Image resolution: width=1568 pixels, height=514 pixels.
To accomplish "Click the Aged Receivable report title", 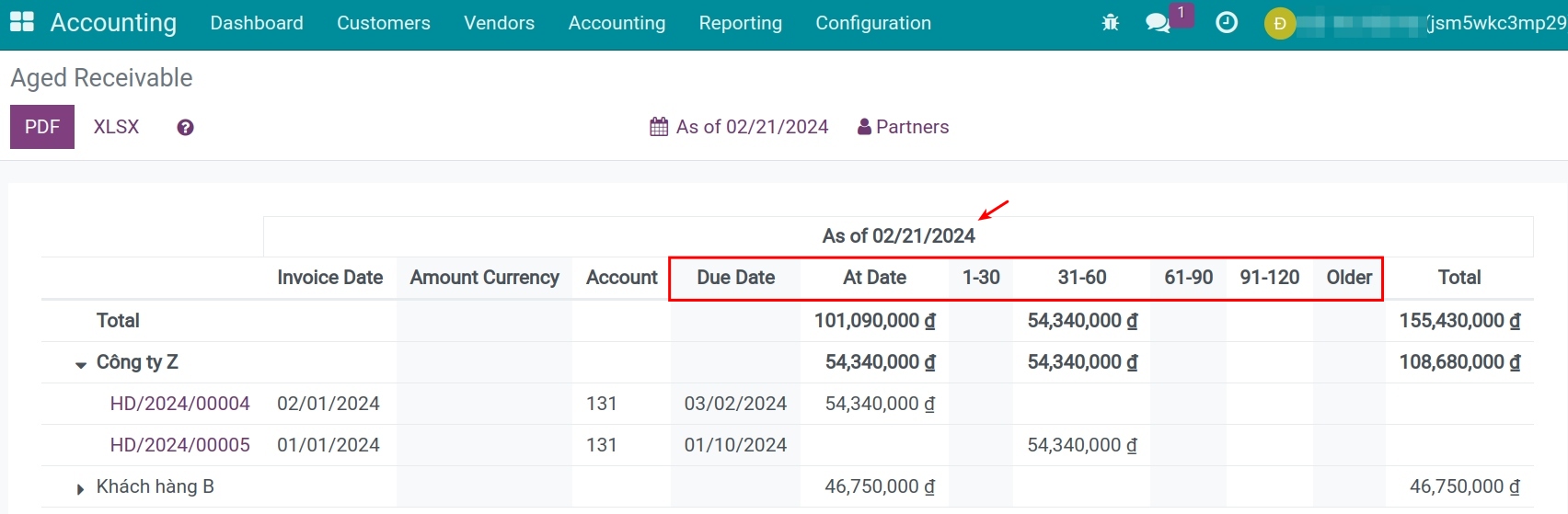I will [x=101, y=78].
